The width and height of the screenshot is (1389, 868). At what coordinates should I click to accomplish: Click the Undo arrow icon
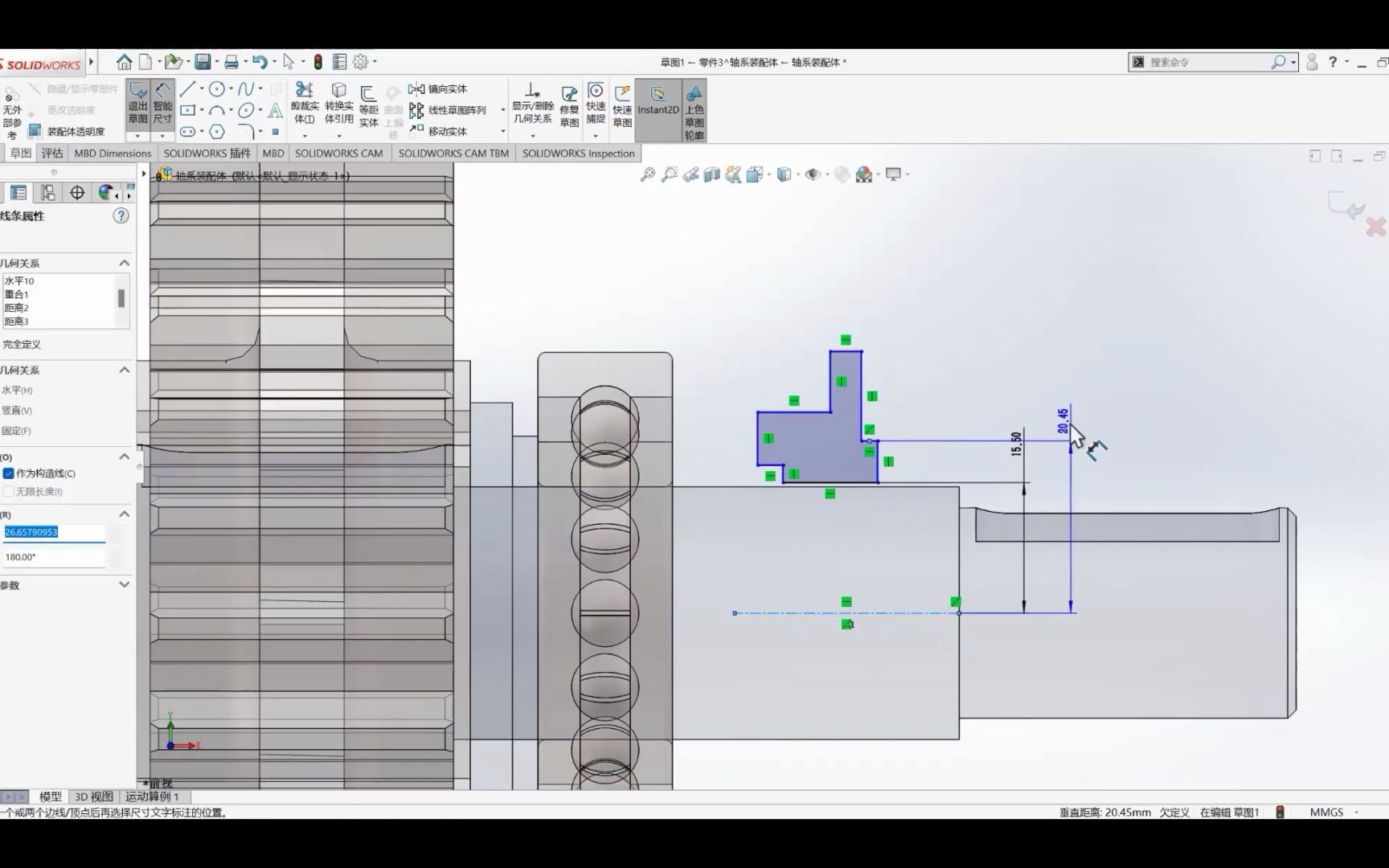click(x=259, y=62)
